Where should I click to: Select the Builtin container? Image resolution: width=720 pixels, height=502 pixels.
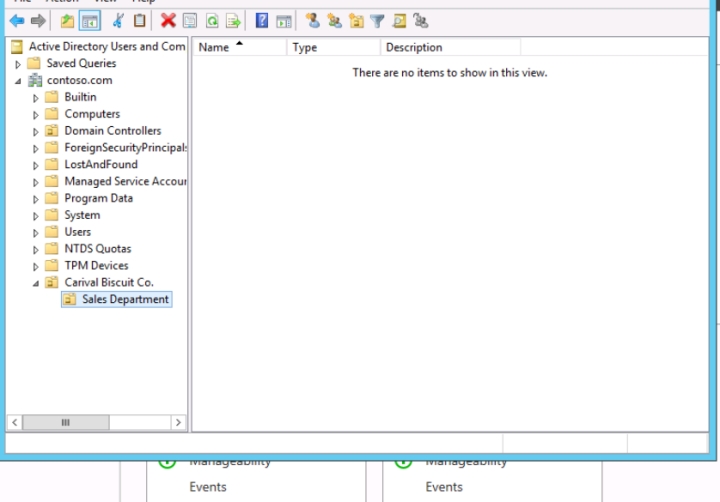point(80,97)
